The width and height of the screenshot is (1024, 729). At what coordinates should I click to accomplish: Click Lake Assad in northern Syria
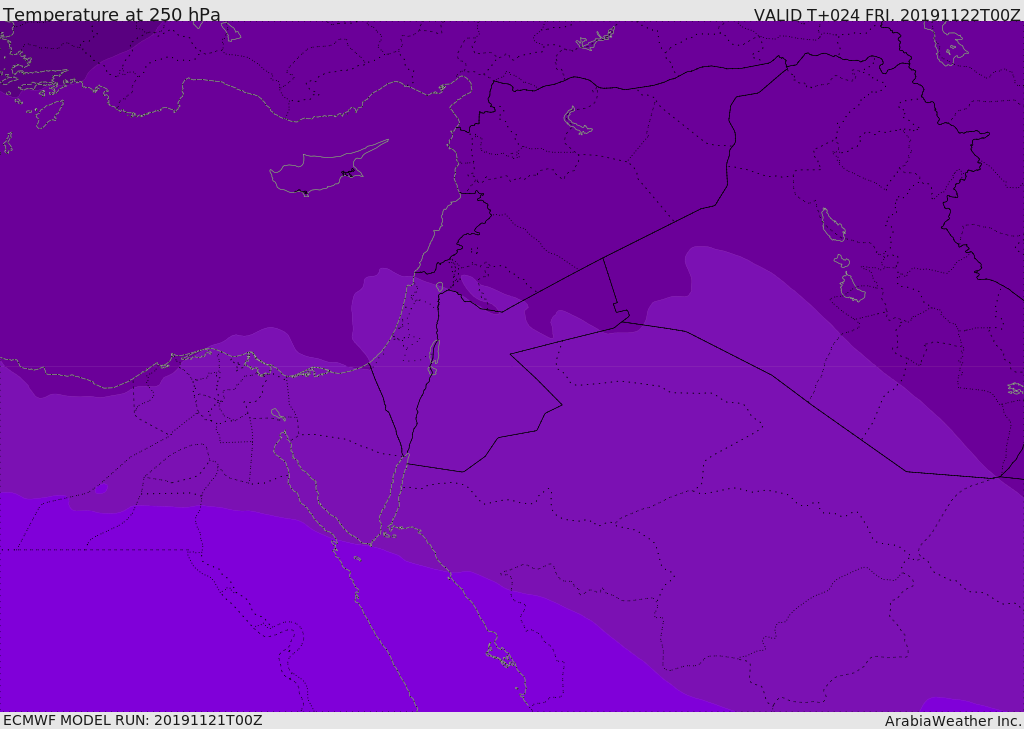pos(578,120)
